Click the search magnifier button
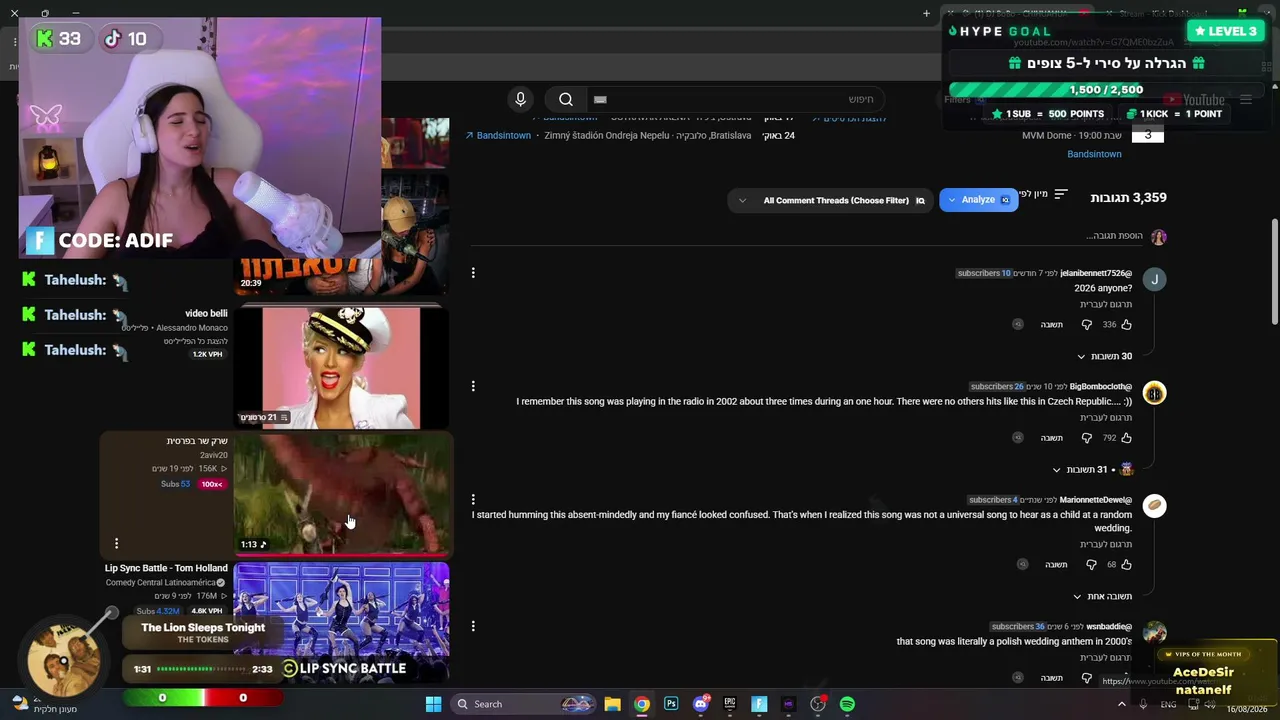This screenshot has width=1280, height=720. click(566, 99)
